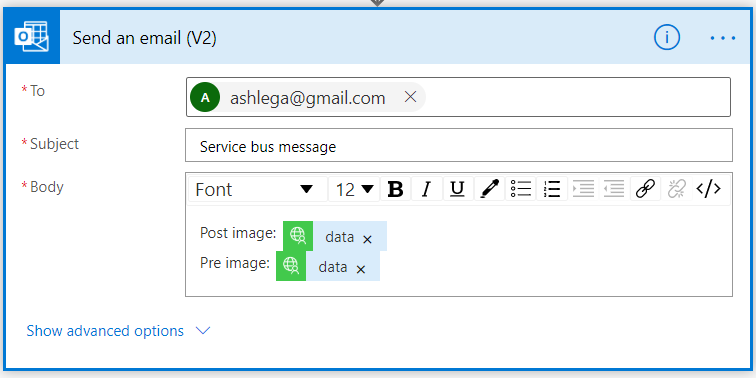The width and height of the screenshot is (756, 378).
Task: Insert a bulleted list
Action: [x=520, y=189]
